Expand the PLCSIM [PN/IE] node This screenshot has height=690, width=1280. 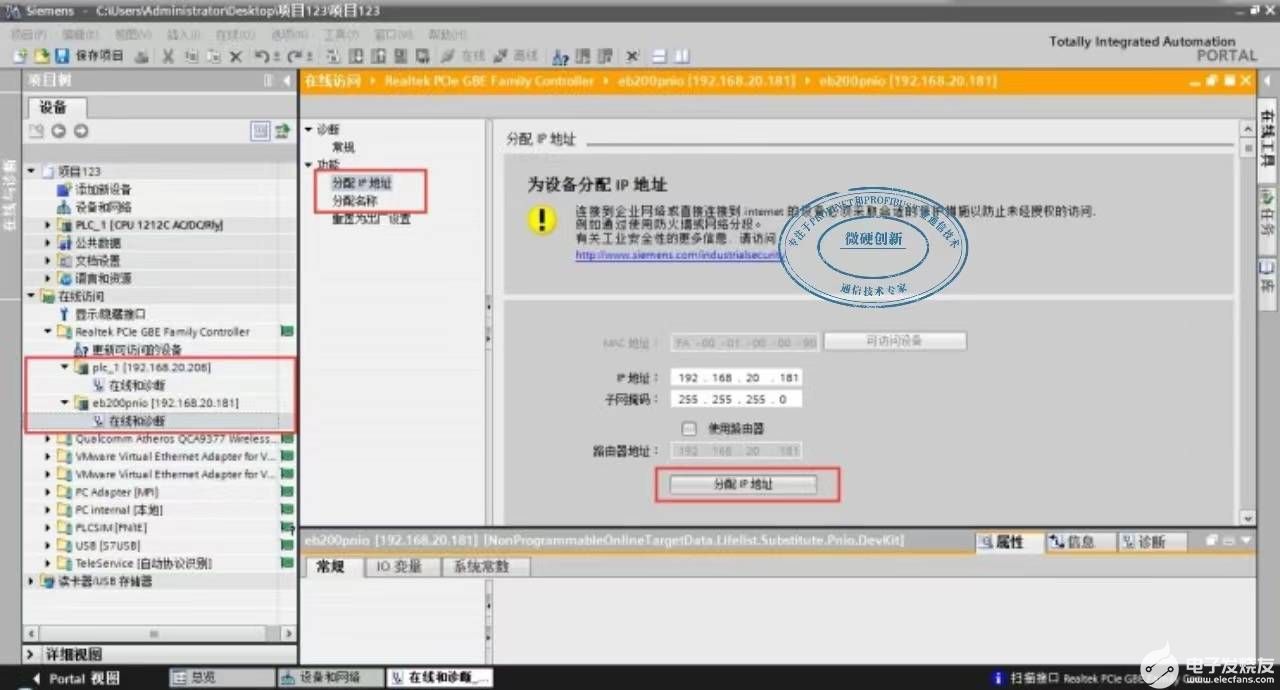click(x=48, y=527)
